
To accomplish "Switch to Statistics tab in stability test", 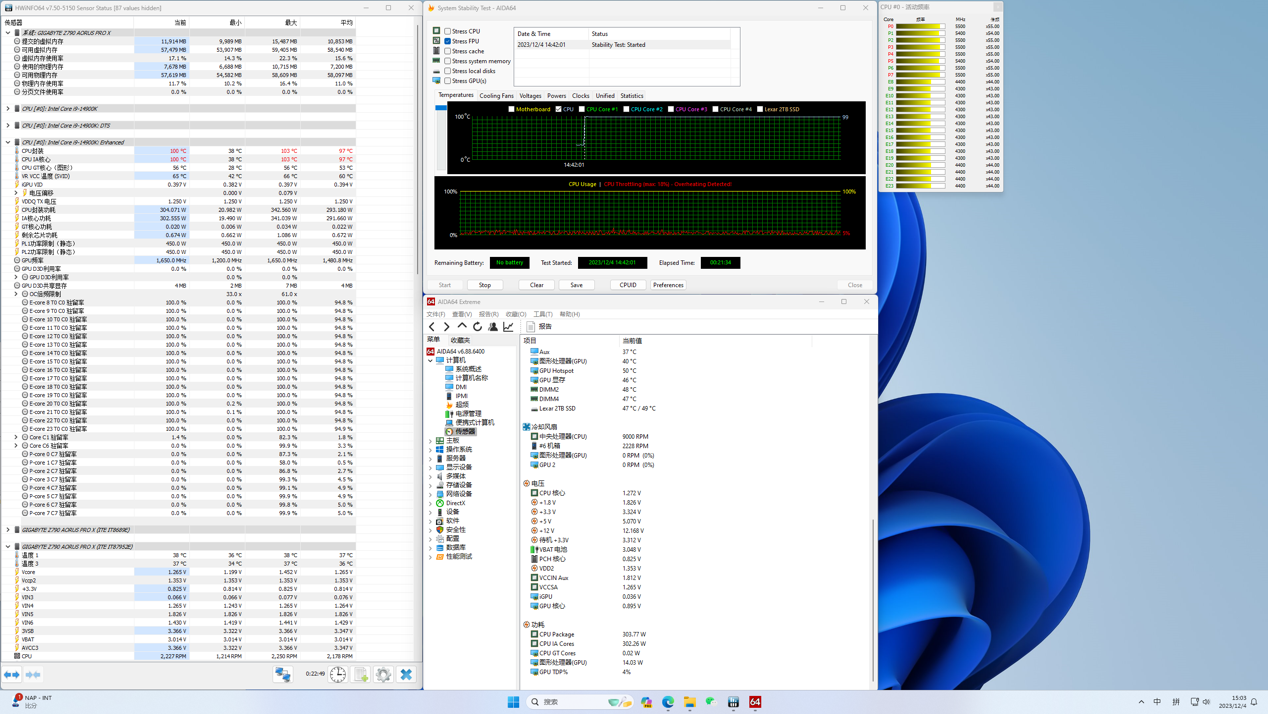I will tap(632, 96).
